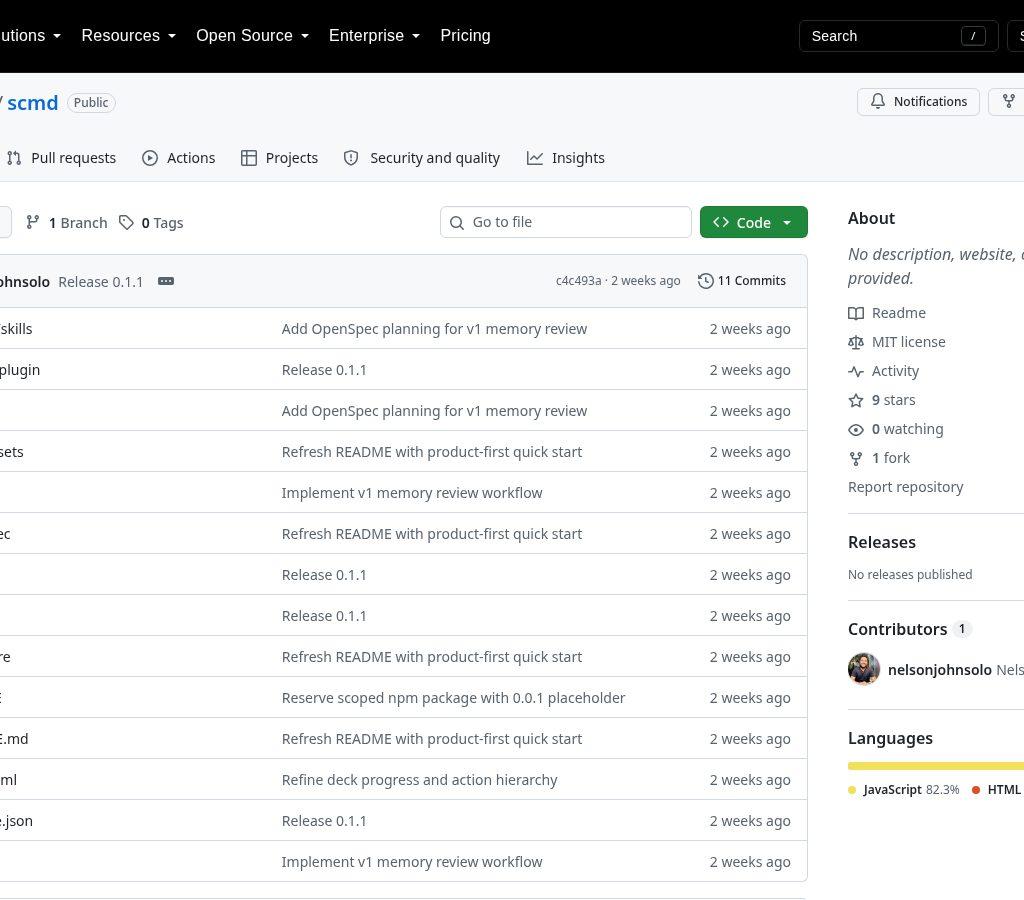Screen dimensions: 1024x900
Task: Open the latest commit message Release 0.1.1
Action: [x=101, y=281]
